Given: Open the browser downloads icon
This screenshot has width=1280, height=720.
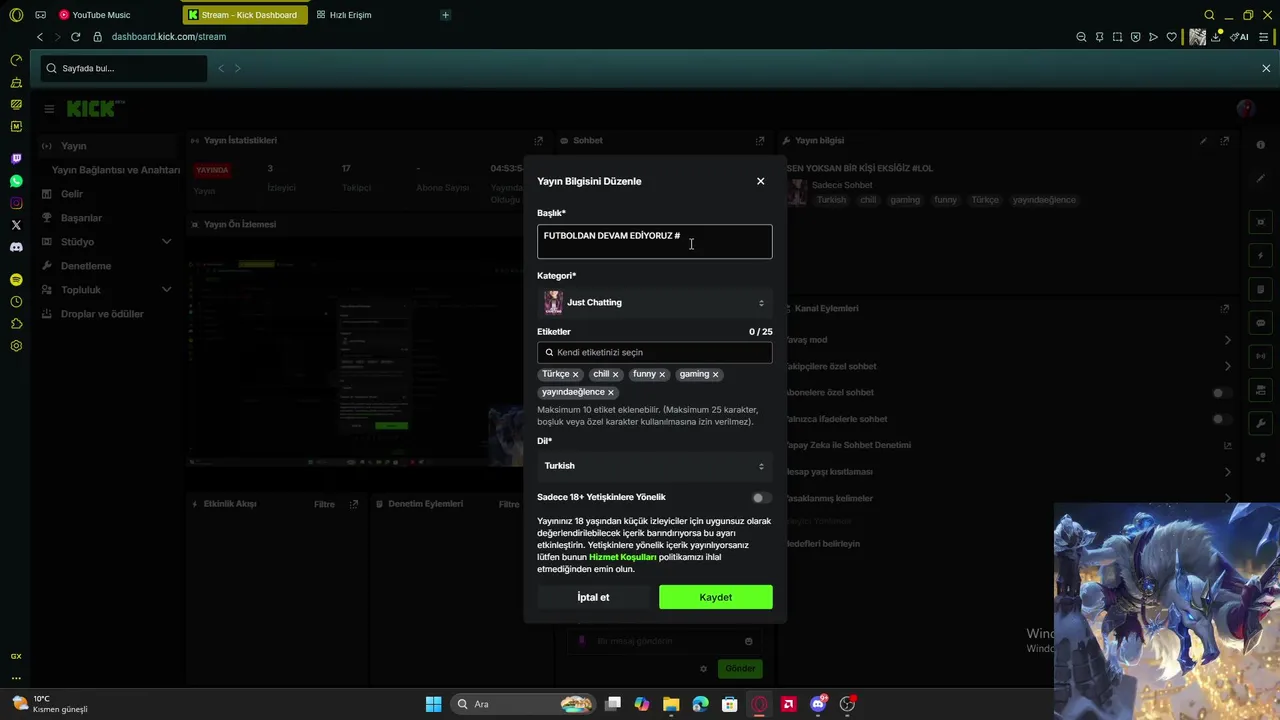Looking at the screenshot, I should [x=1216, y=37].
